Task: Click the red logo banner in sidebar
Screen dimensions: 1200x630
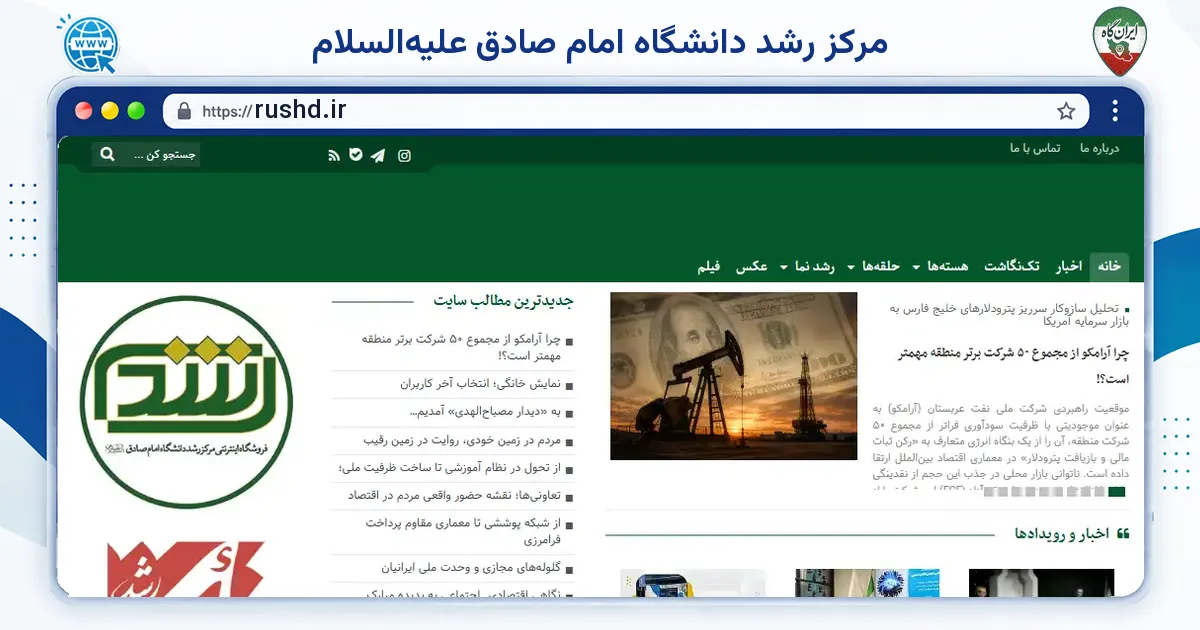Action: (186, 567)
